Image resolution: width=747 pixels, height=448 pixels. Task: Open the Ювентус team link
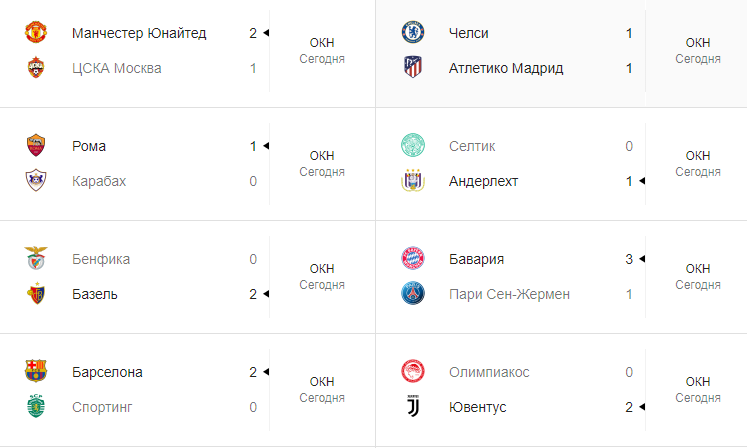coord(478,407)
